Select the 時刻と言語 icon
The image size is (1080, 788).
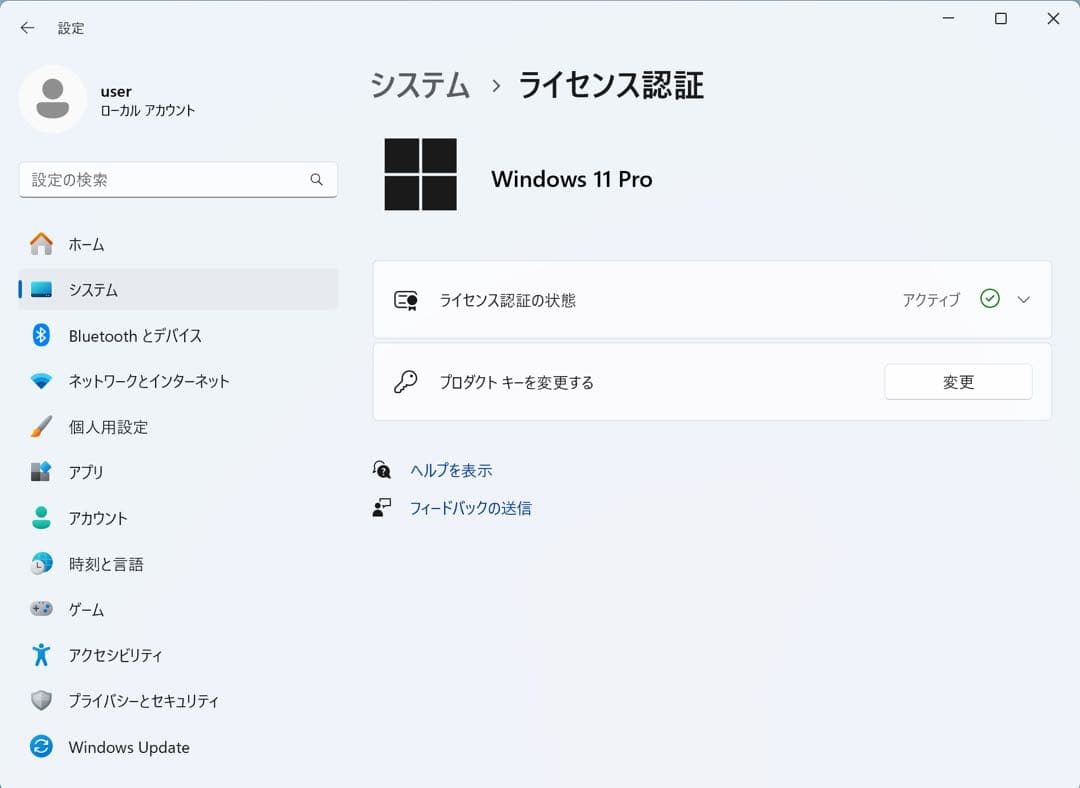tap(40, 564)
